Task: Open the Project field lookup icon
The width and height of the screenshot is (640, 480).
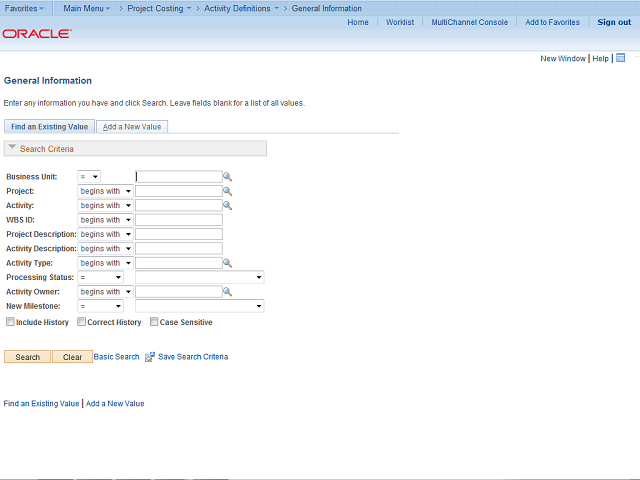Action: pos(228,191)
